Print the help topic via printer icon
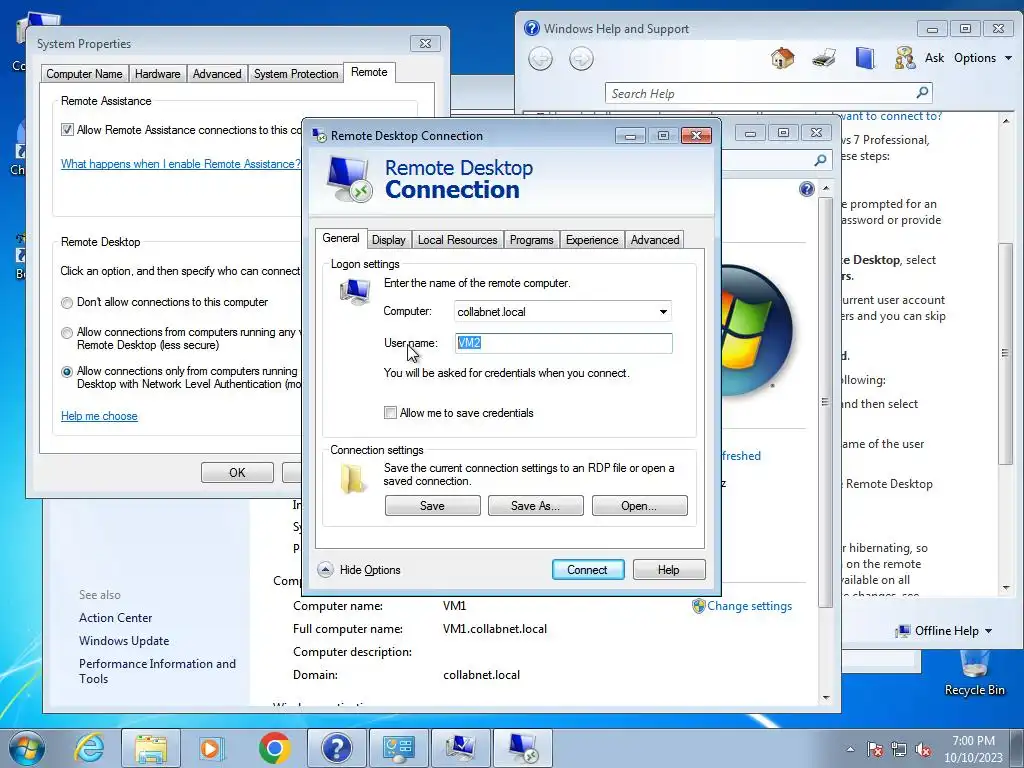Viewport: 1024px width, 768px height. pyautogui.click(x=824, y=58)
